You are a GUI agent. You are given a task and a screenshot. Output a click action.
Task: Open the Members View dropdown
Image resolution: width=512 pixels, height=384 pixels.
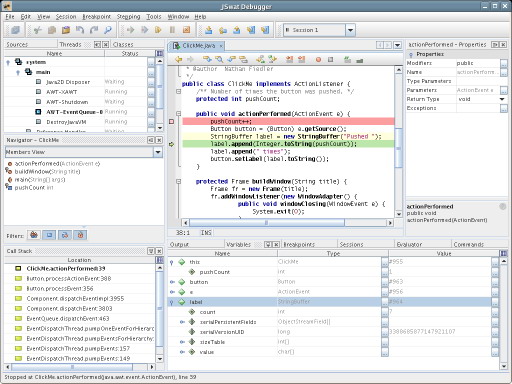pos(158,152)
